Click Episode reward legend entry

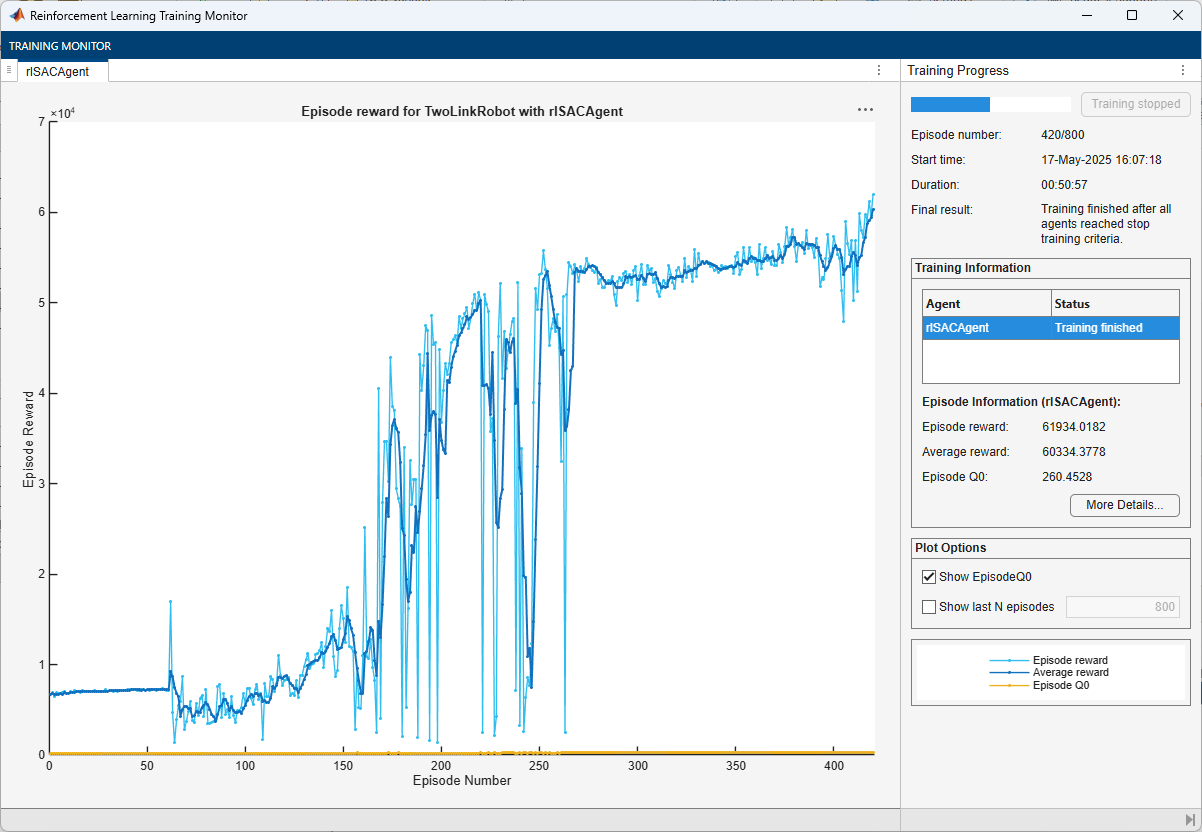click(x=1069, y=660)
